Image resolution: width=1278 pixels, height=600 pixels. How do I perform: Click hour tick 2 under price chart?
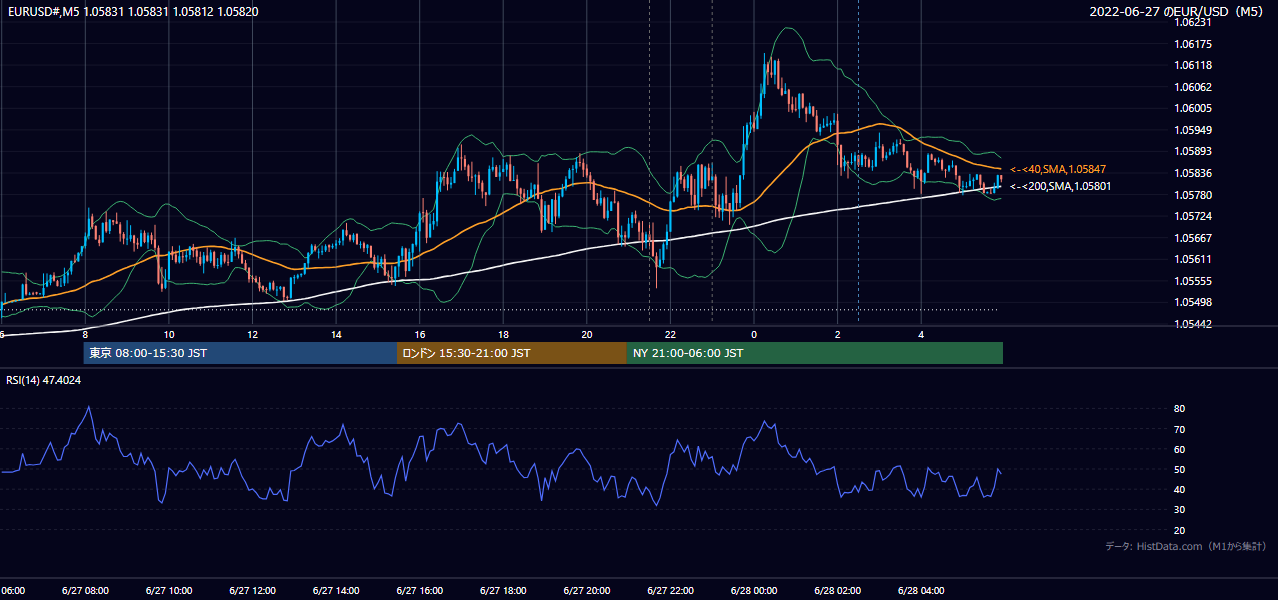tap(838, 334)
